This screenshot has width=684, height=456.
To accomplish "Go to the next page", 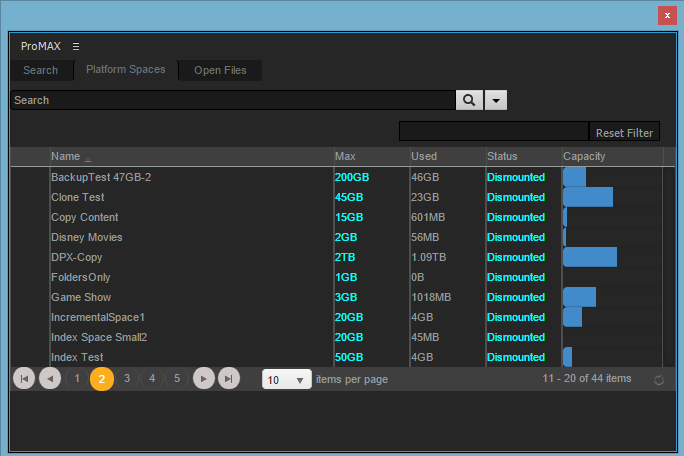I will [x=204, y=378].
